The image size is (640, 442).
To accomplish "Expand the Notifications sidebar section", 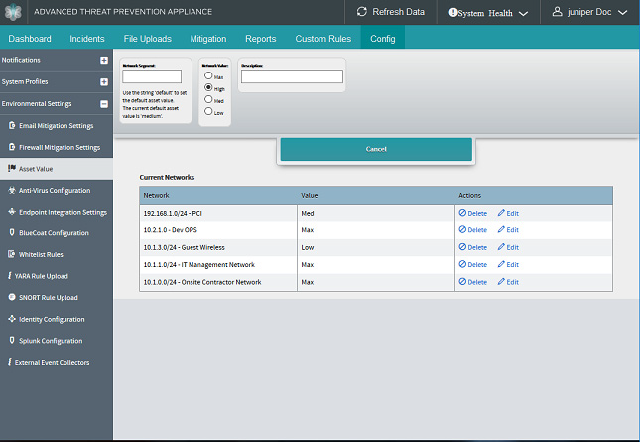I will 104,60.
